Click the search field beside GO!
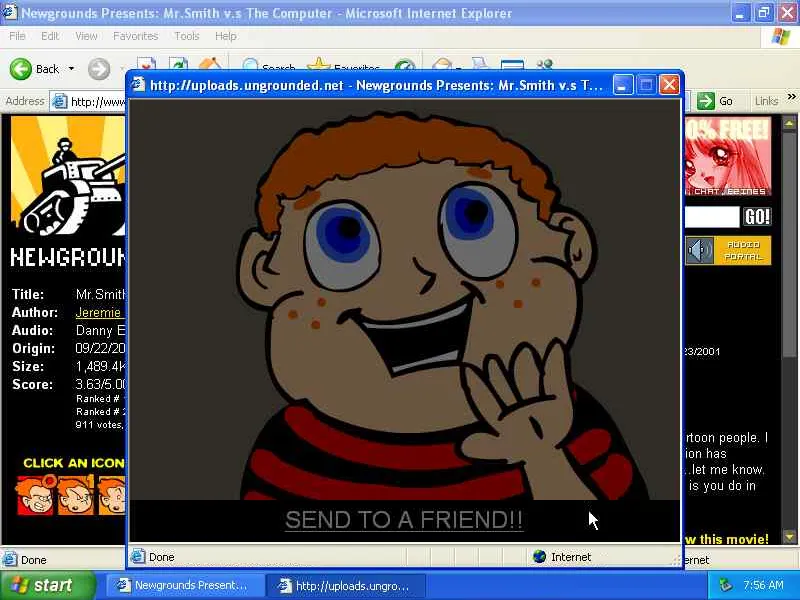Image resolution: width=800 pixels, height=600 pixels. tap(712, 217)
